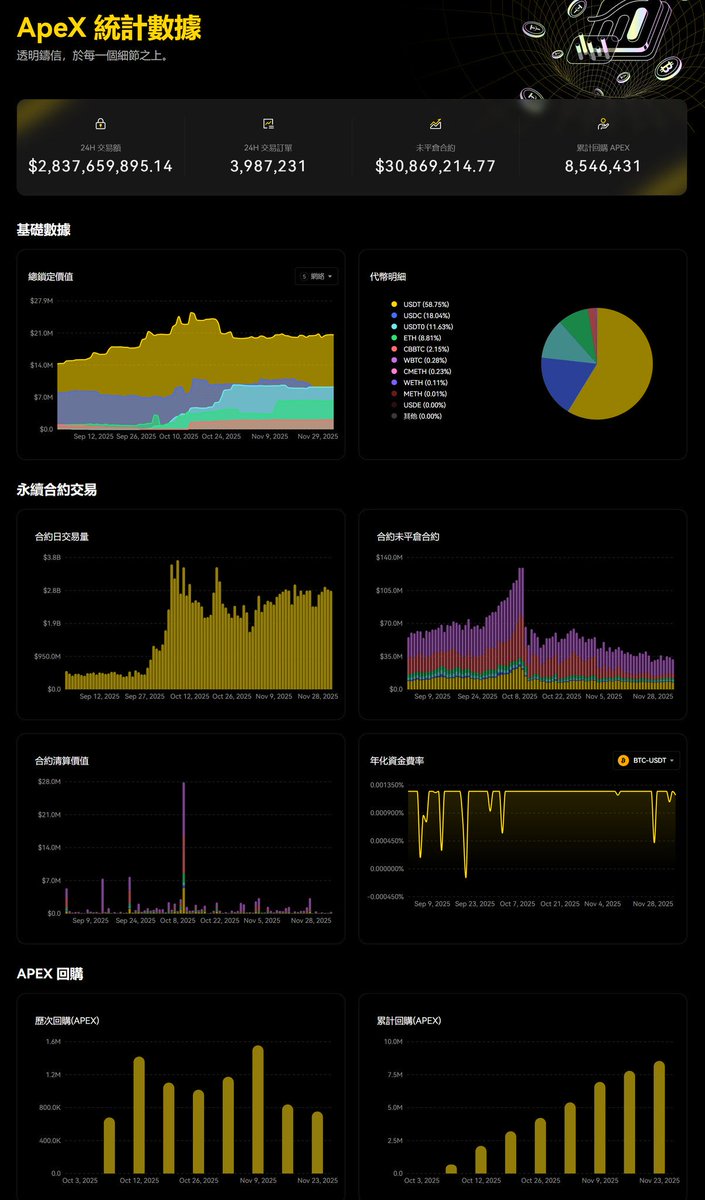Click the tallest bar in 合約清算價值 chart

point(183,848)
